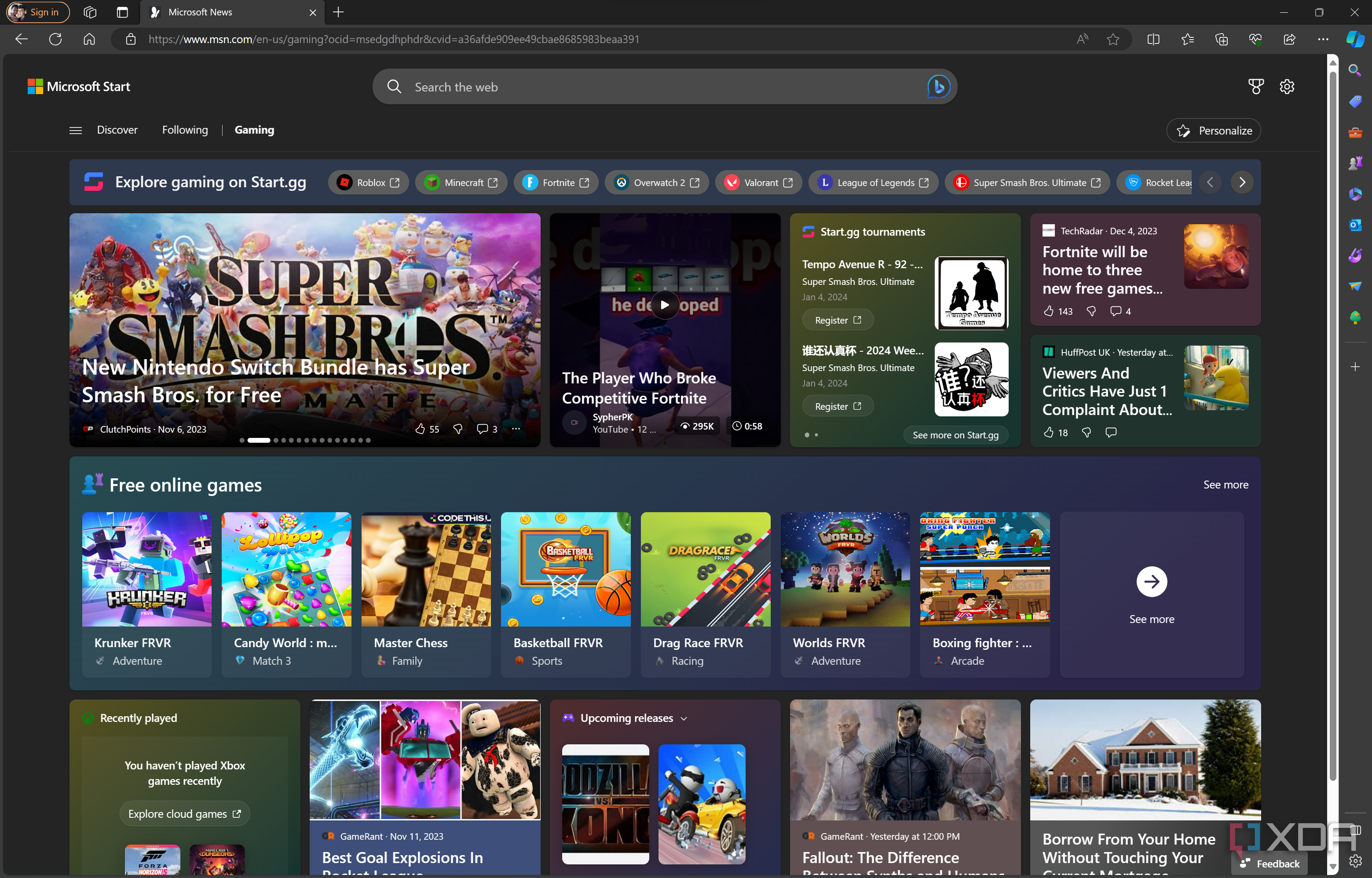Thumbs up the HuffPost Viewers And Critics story
The height and width of the screenshot is (878, 1372).
[1048, 433]
